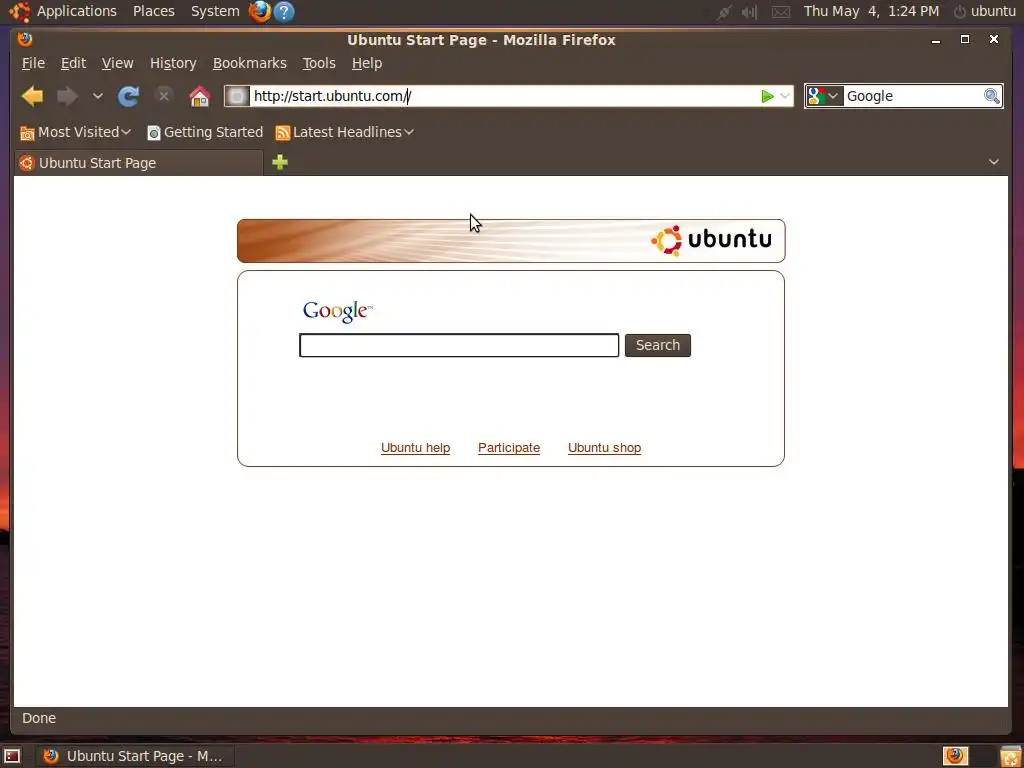Open the address bar history dropdown
The height and width of the screenshot is (768, 1024).
point(785,97)
